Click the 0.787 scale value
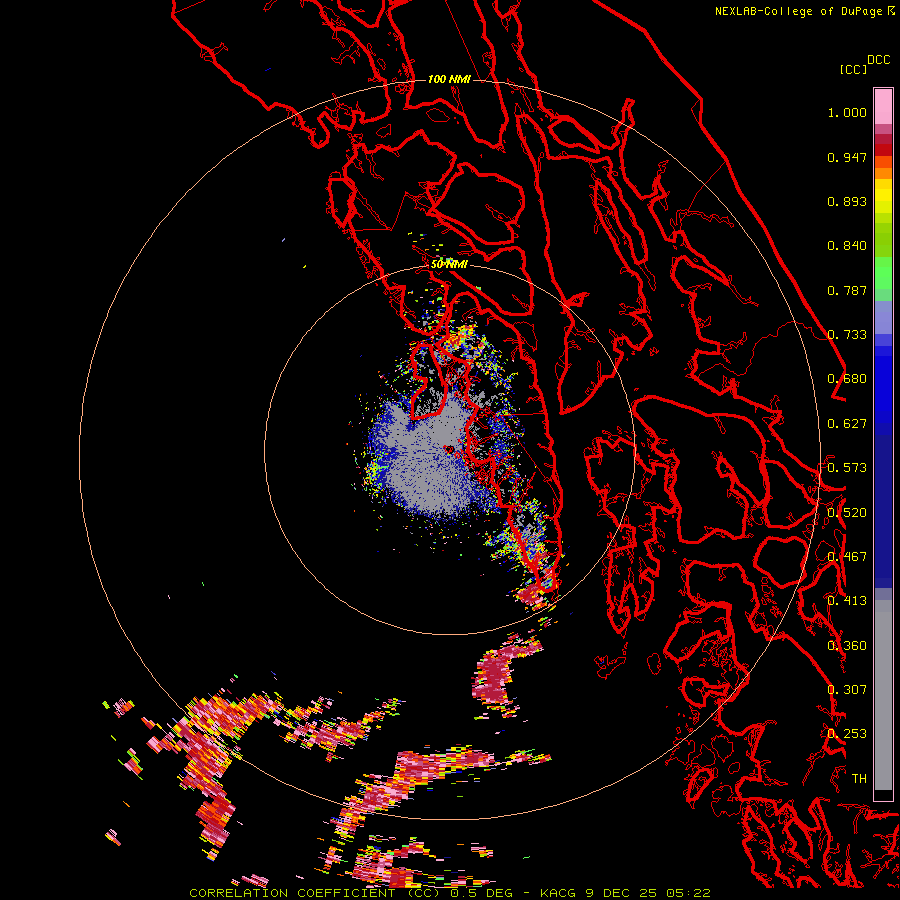Image resolution: width=900 pixels, height=900 pixels. coord(847,290)
